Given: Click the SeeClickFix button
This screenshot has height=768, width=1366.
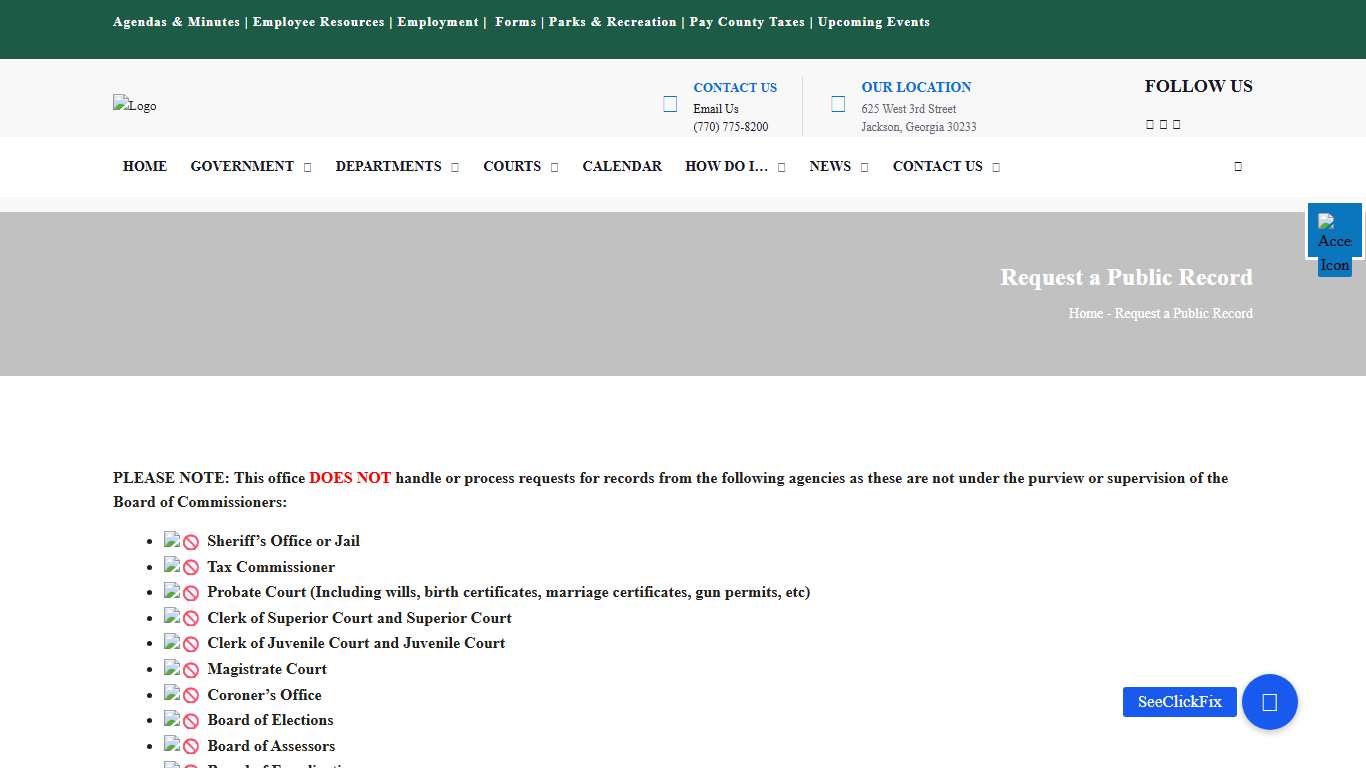Looking at the screenshot, I should coord(1179,702).
